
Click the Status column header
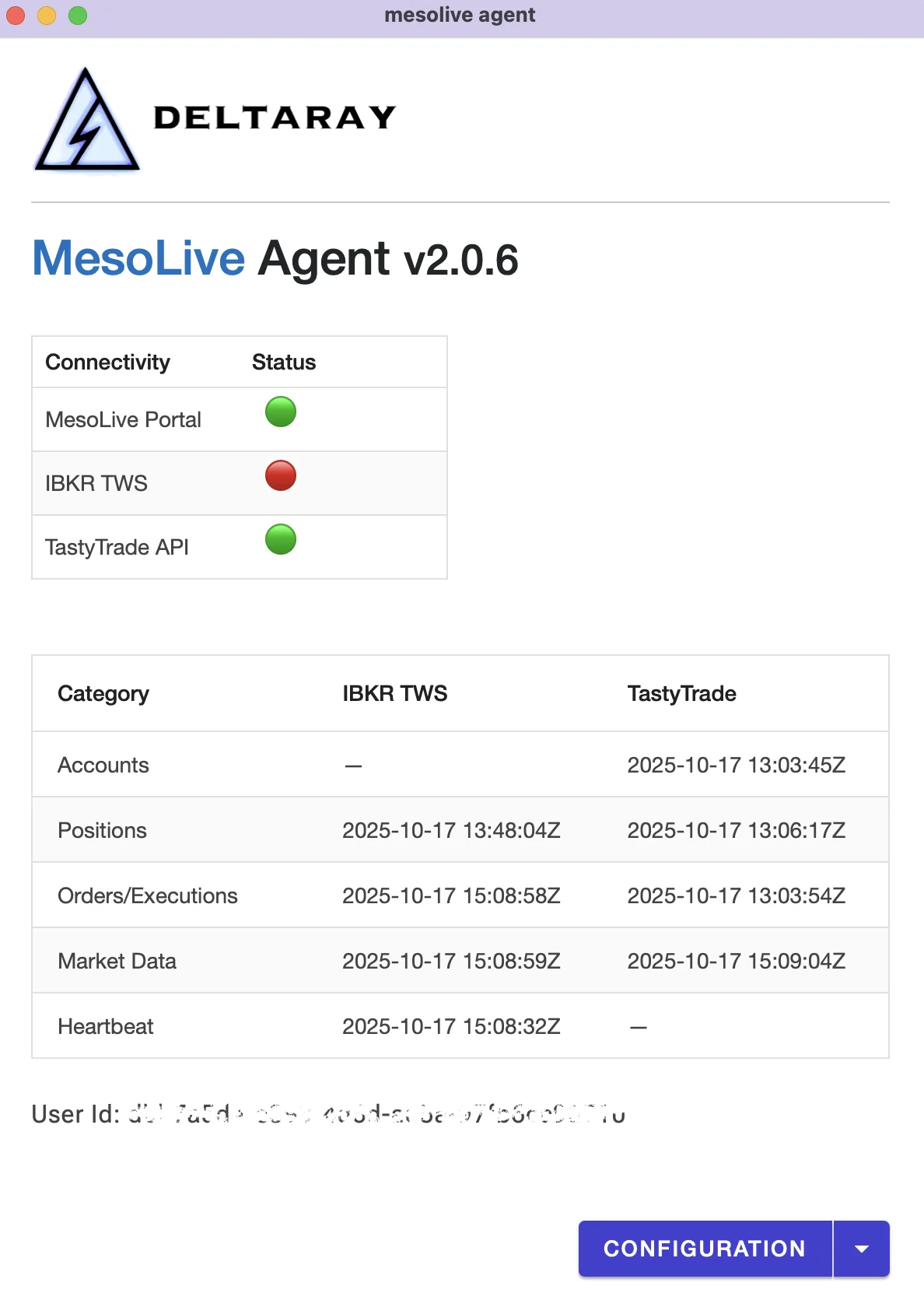point(283,362)
